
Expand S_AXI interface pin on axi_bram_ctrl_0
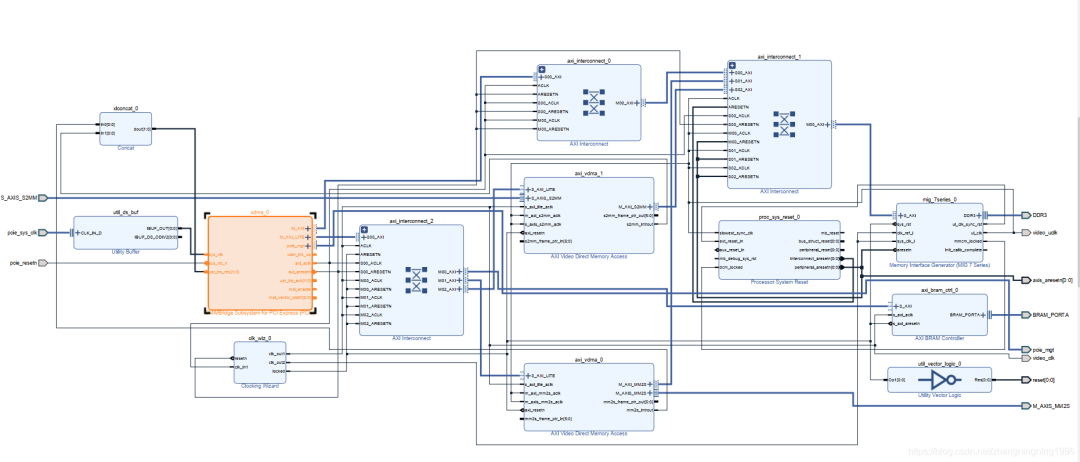coord(898,305)
